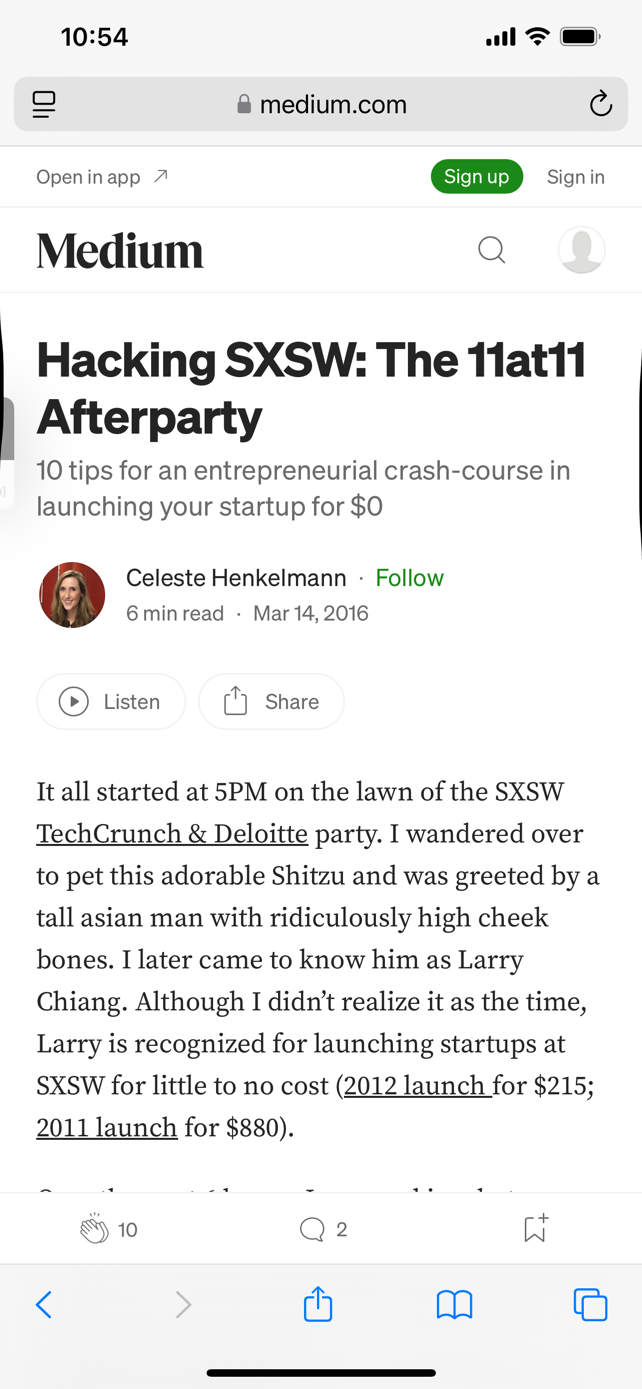Tap the Sign in link
Image resolution: width=642 pixels, height=1389 pixels.
coord(575,177)
